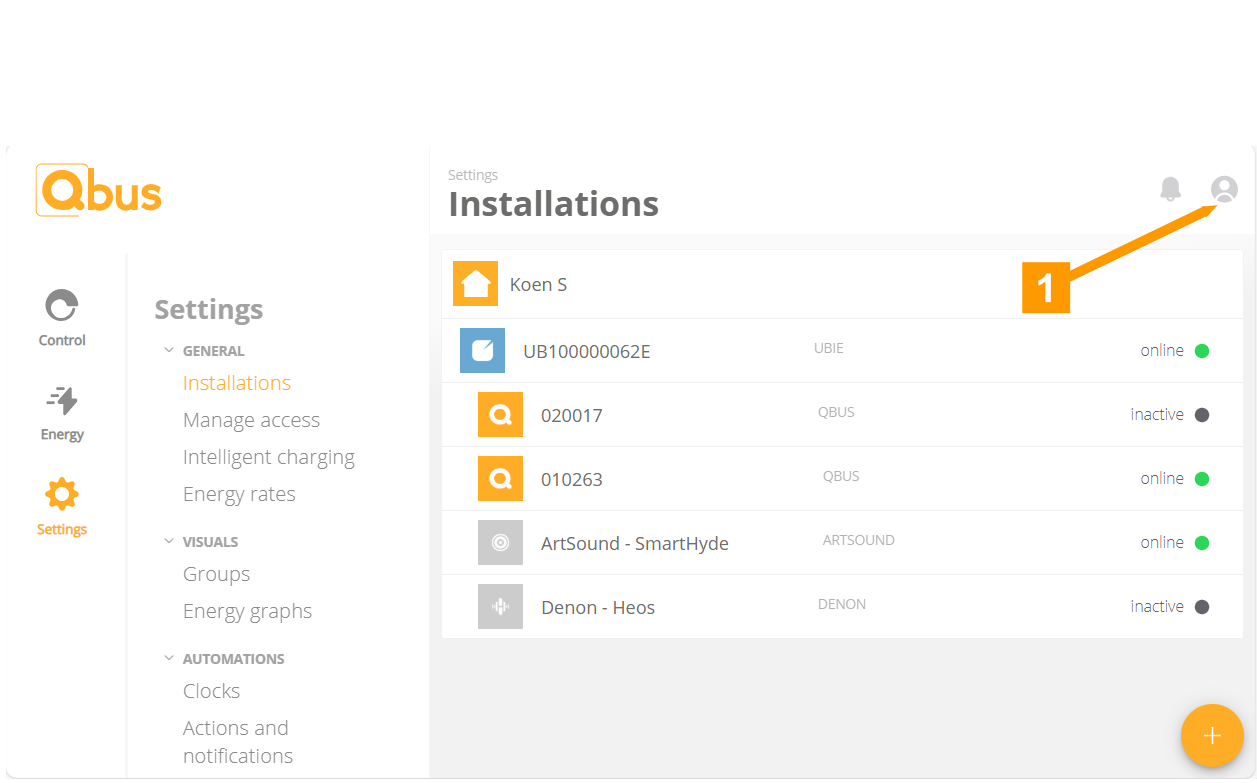
Task: Click the Installations page heading
Action: click(x=554, y=204)
